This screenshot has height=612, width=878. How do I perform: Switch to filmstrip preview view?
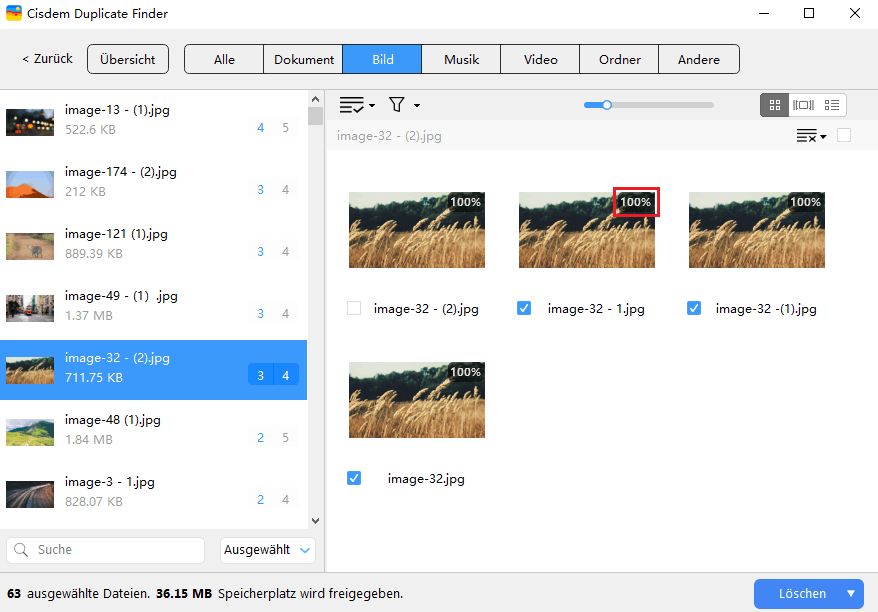[x=803, y=105]
